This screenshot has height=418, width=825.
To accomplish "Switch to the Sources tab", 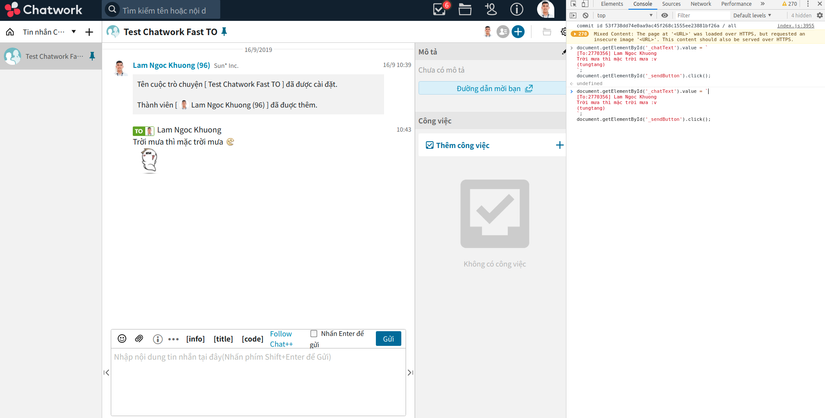I will coord(671,4).
